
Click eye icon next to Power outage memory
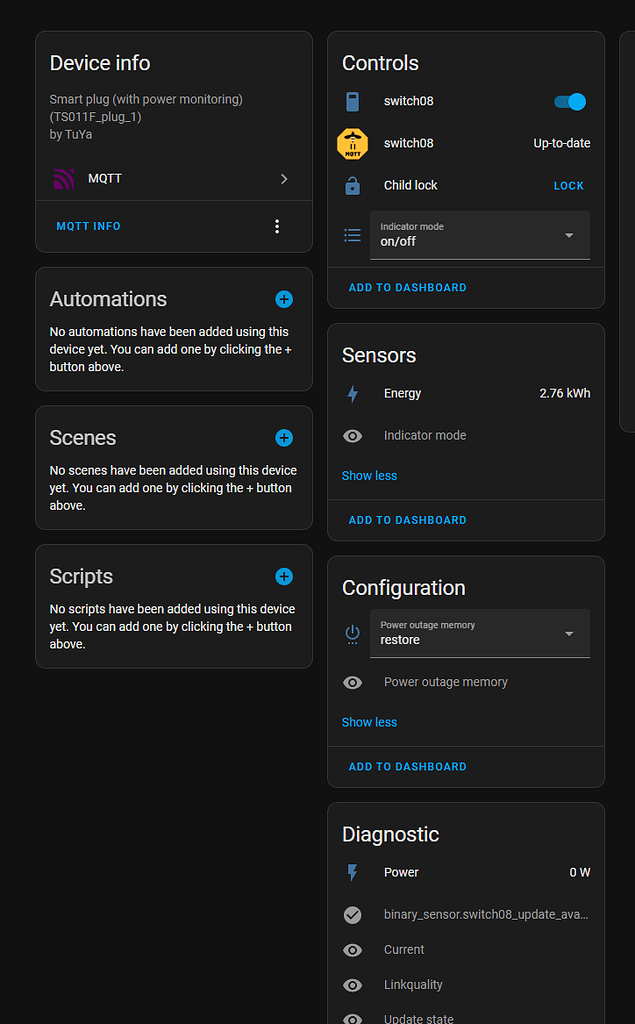352,682
